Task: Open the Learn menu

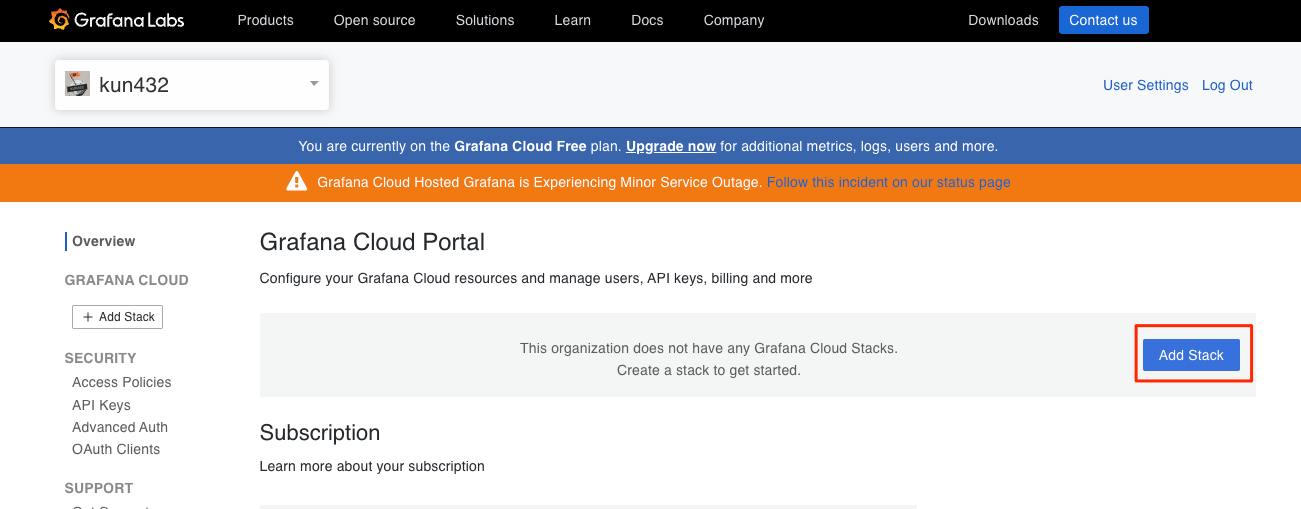Action: click(x=573, y=20)
